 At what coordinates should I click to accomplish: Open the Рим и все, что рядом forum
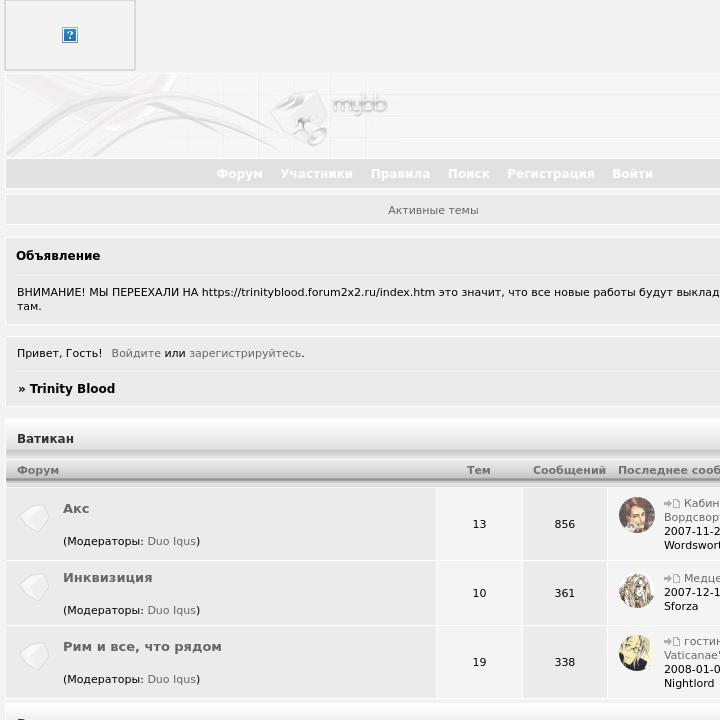[x=142, y=647]
